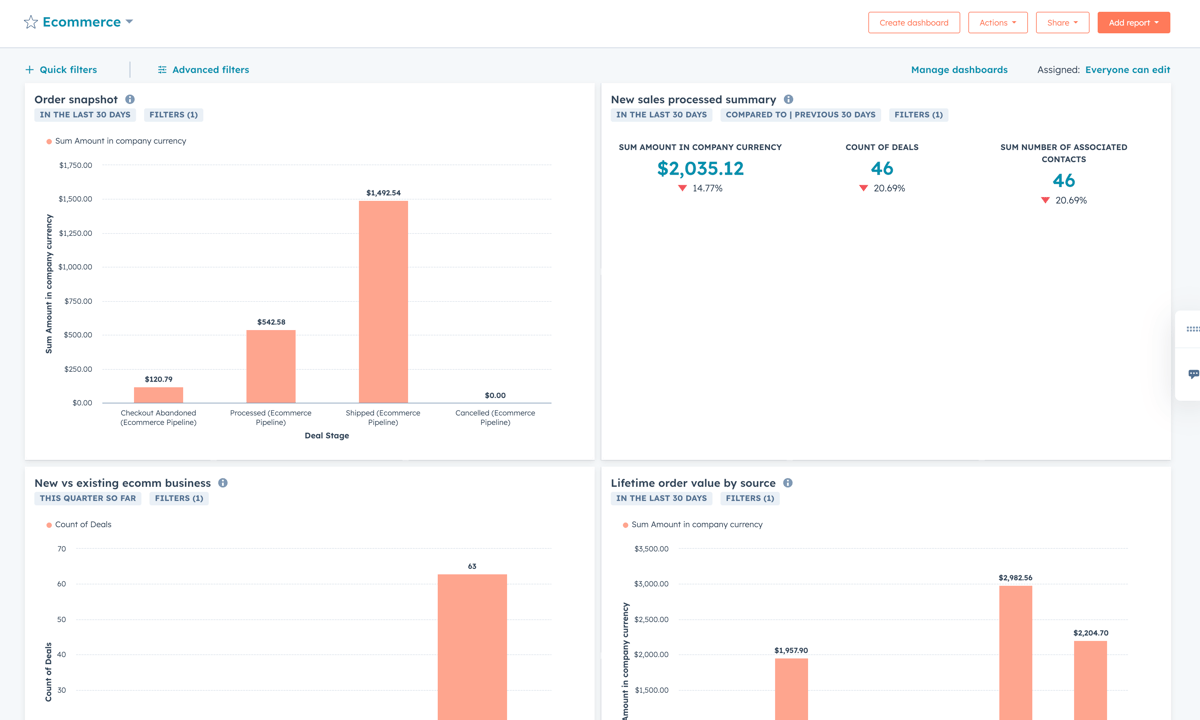This screenshot has height=720, width=1200.
Task: Click the Manage dashboards link
Action: pyautogui.click(x=959, y=70)
